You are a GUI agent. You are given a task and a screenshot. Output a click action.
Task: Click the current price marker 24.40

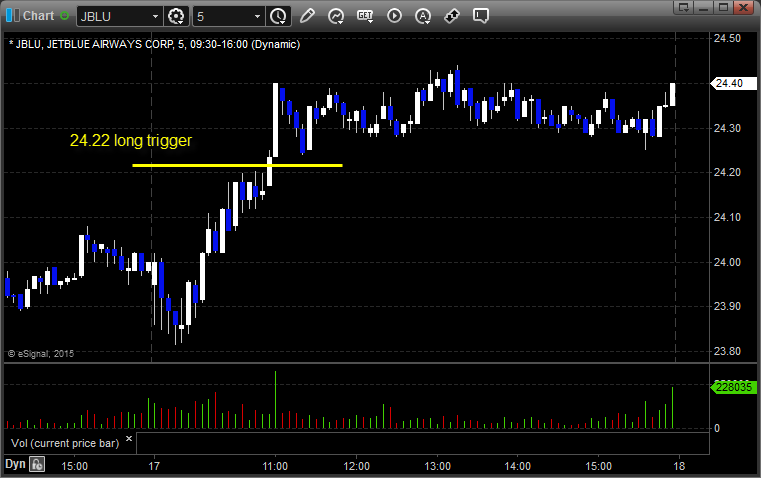[x=733, y=83]
